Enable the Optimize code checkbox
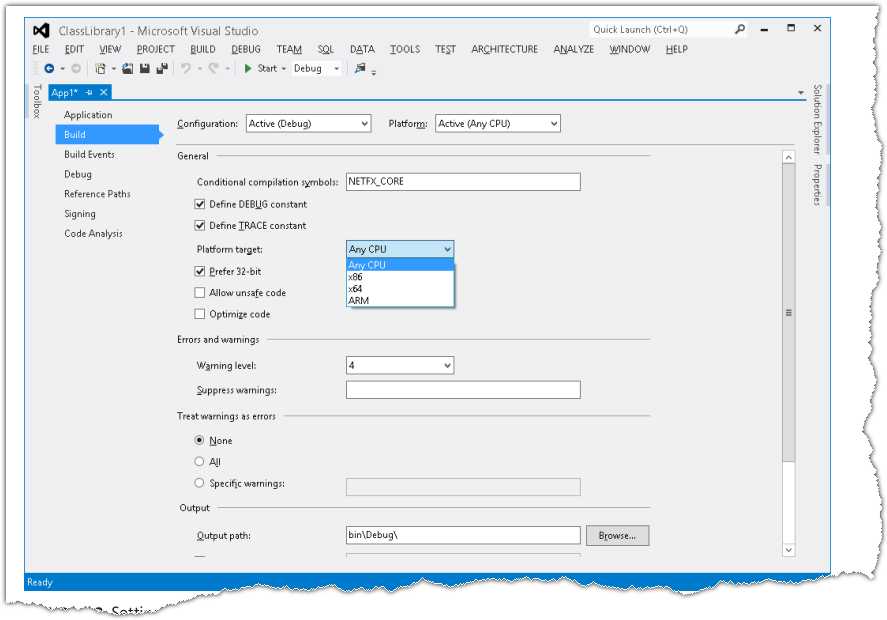This screenshot has height=620, width=887. tap(200, 314)
